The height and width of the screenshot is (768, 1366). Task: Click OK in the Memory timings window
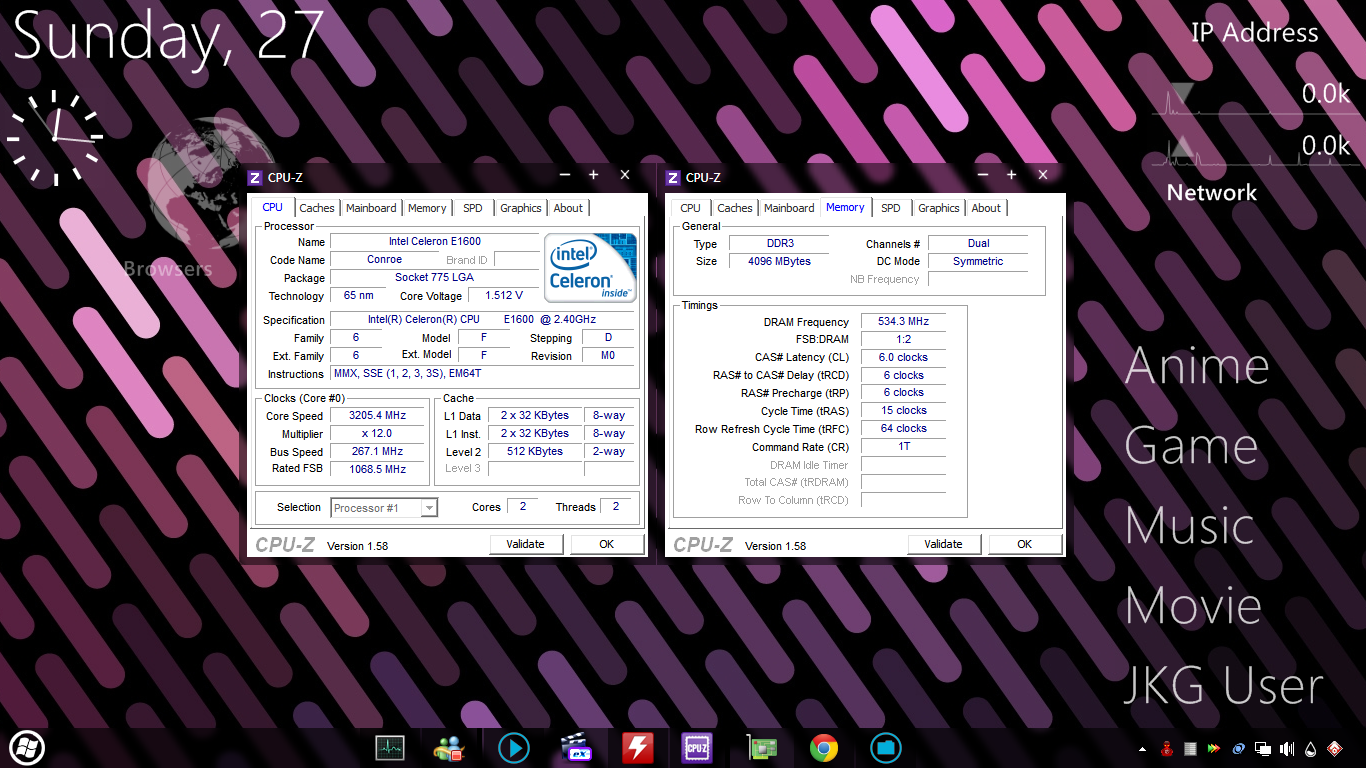click(1025, 544)
